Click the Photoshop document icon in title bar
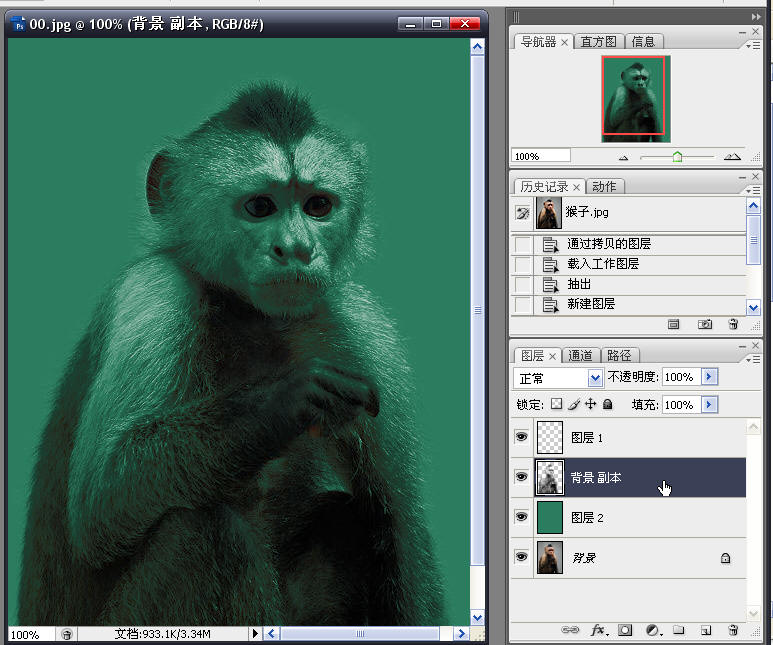The image size is (773, 645). tap(19, 24)
